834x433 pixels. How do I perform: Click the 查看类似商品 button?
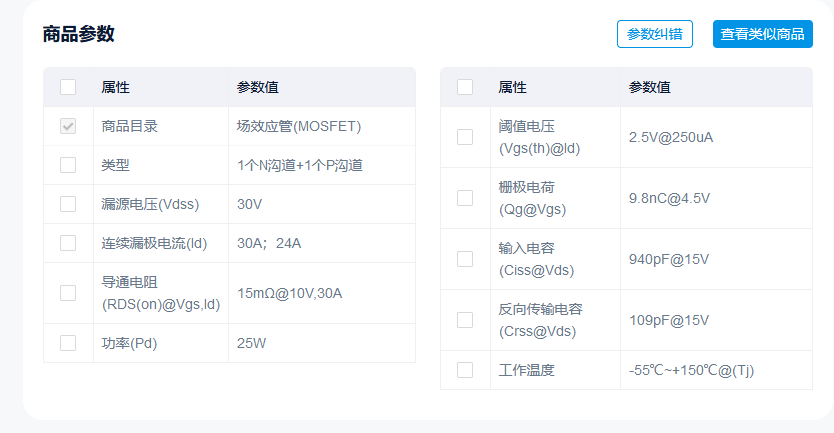(x=762, y=34)
